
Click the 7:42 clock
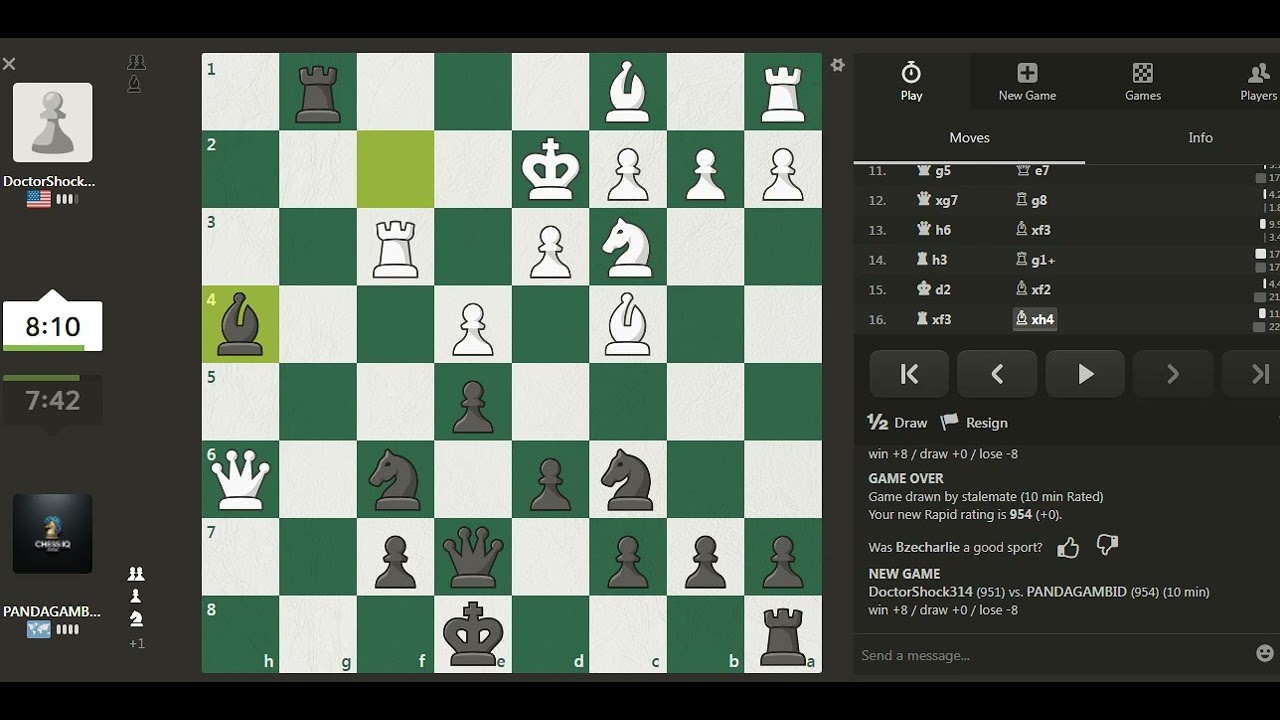(52, 401)
